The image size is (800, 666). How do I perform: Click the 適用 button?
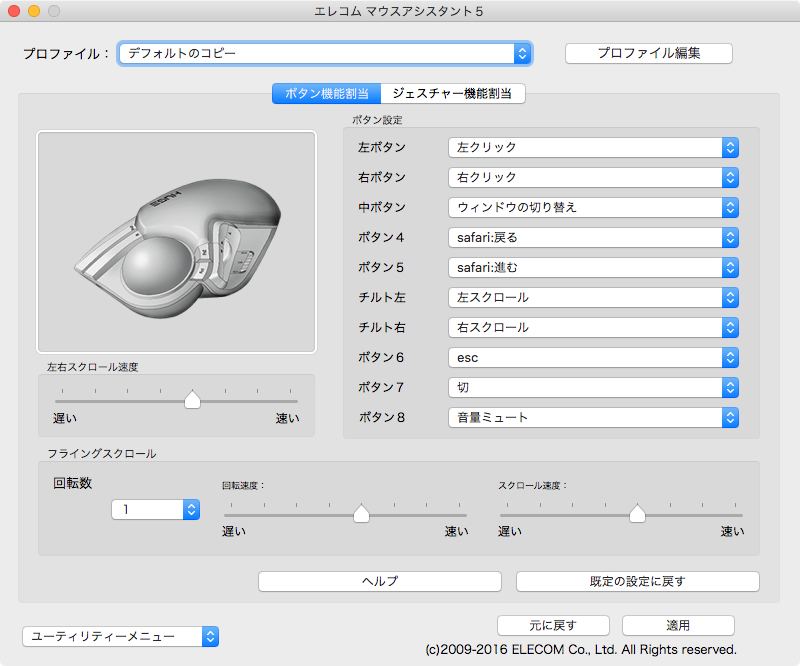click(x=678, y=625)
